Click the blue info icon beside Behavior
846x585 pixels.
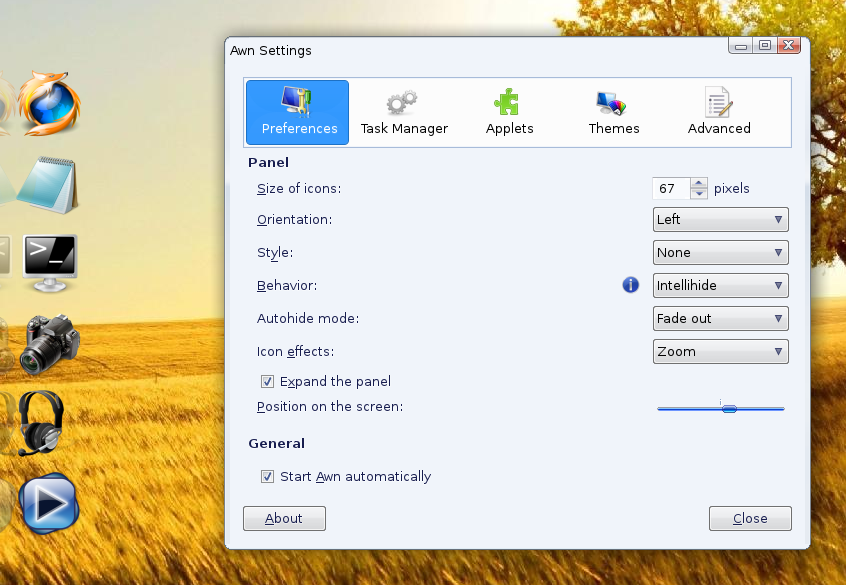[630, 285]
